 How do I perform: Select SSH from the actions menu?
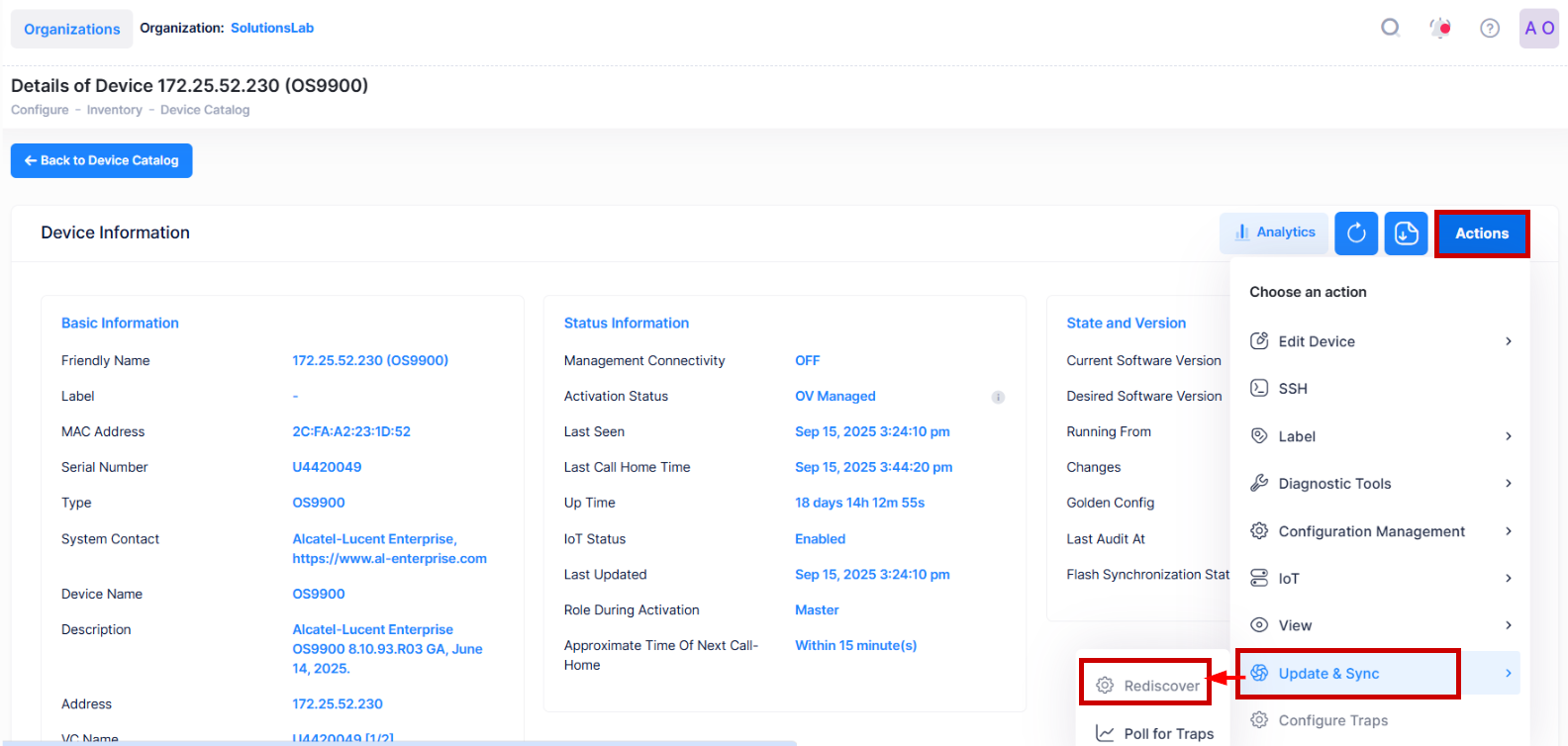pos(1293,389)
